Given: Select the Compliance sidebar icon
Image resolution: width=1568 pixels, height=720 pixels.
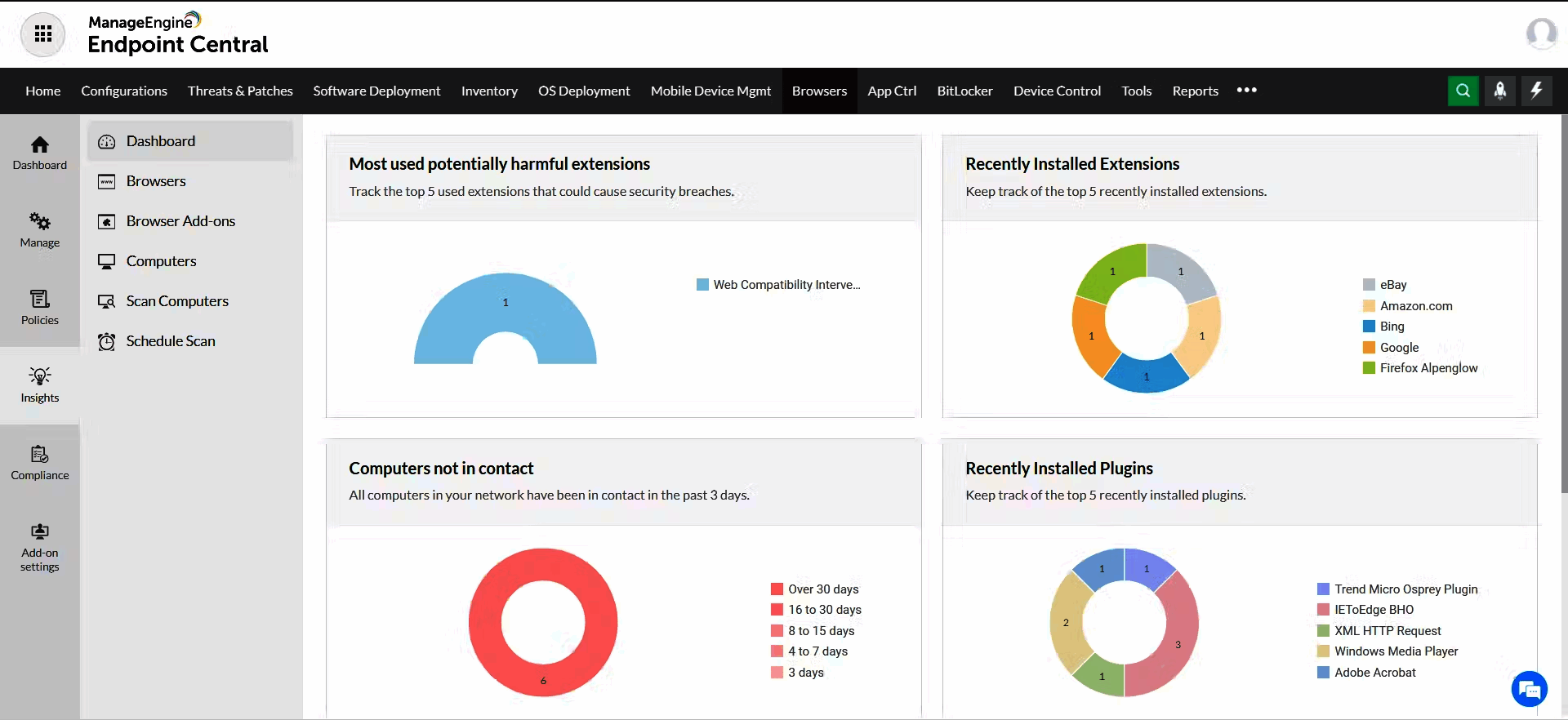Looking at the screenshot, I should tap(40, 463).
